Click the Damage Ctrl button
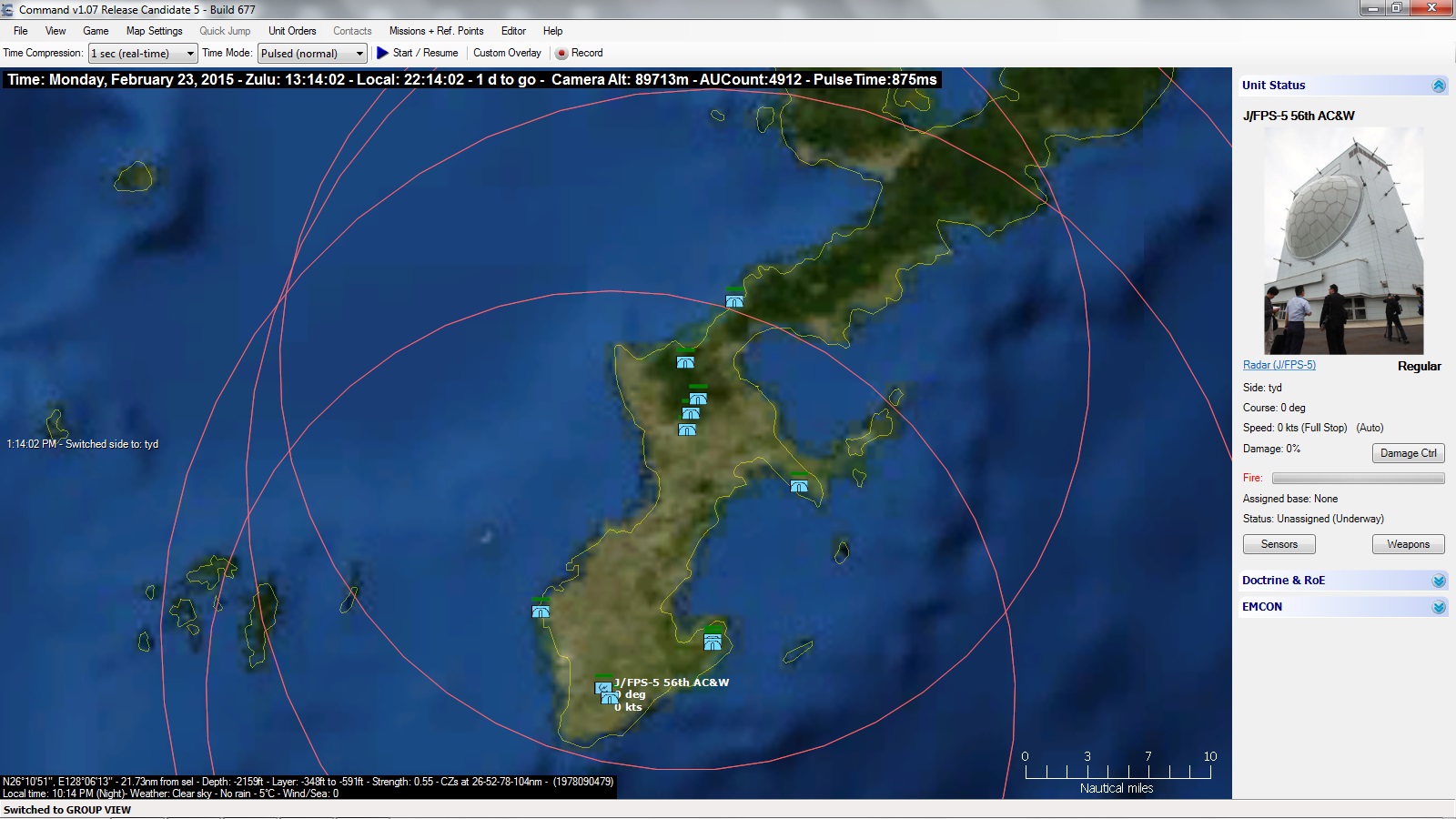 pyautogui.click(x=1408, y=453)
